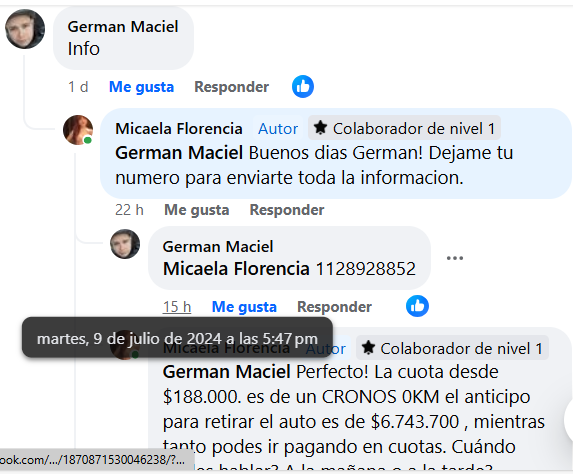Click the star icon in lower Colaborador badge
Screen dimensions: 573x474
[x=368, y=348]
